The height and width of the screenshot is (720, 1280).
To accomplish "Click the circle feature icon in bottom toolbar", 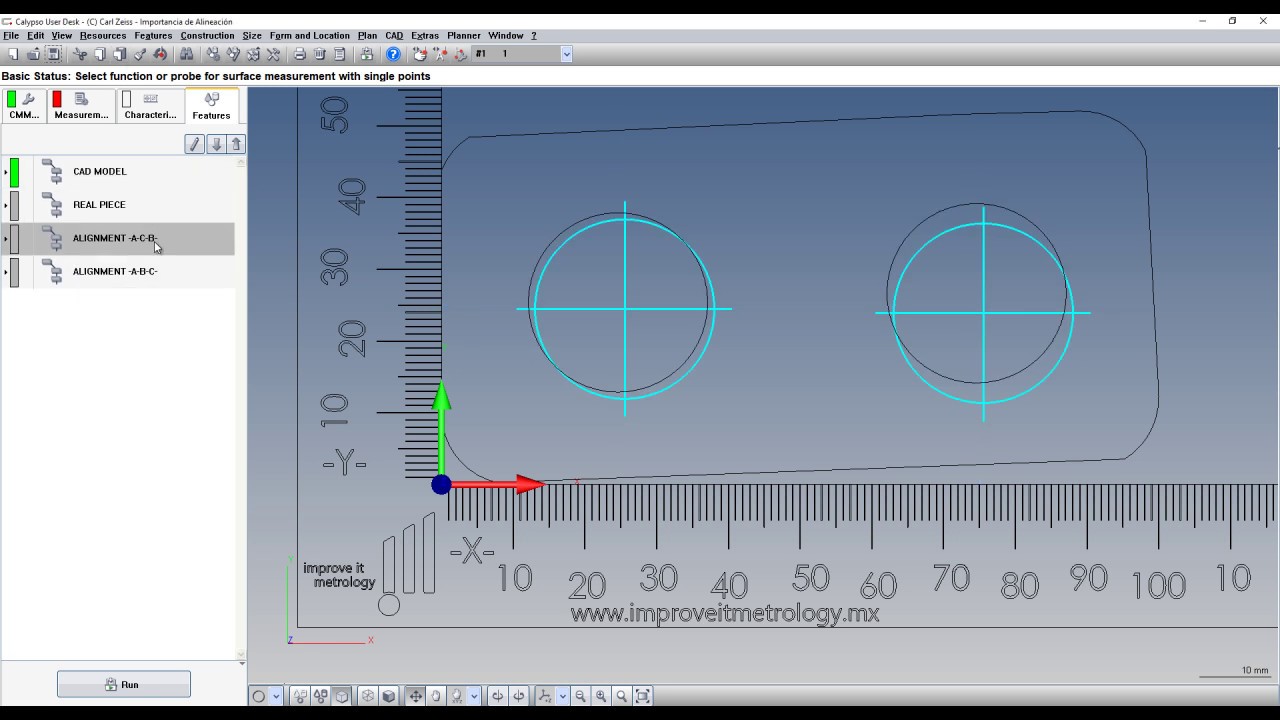I will [x=259, y=696].
